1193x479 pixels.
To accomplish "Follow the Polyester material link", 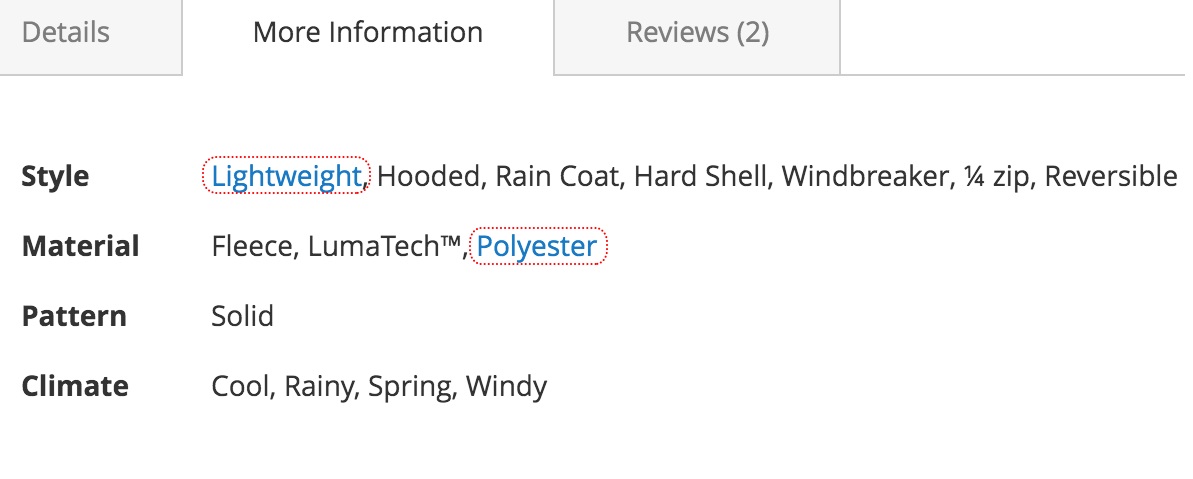I will (x=537, y=247).
